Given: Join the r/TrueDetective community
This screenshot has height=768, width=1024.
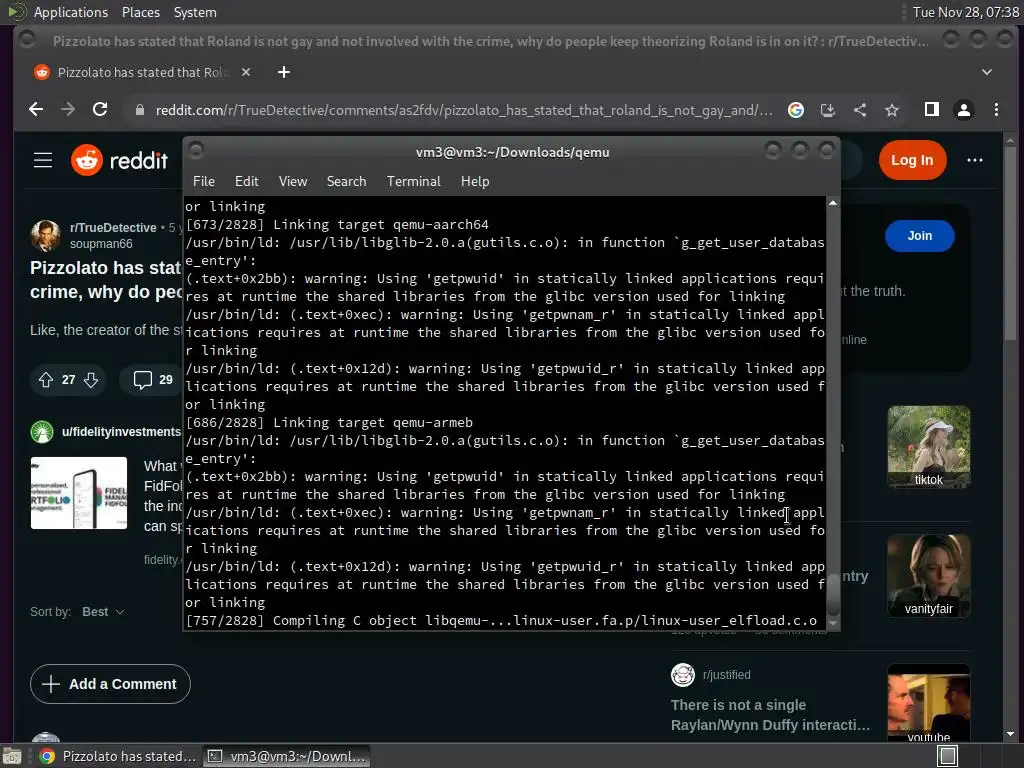Looking at the screenshot, I should pyautogui.click(x=920, y=236).
